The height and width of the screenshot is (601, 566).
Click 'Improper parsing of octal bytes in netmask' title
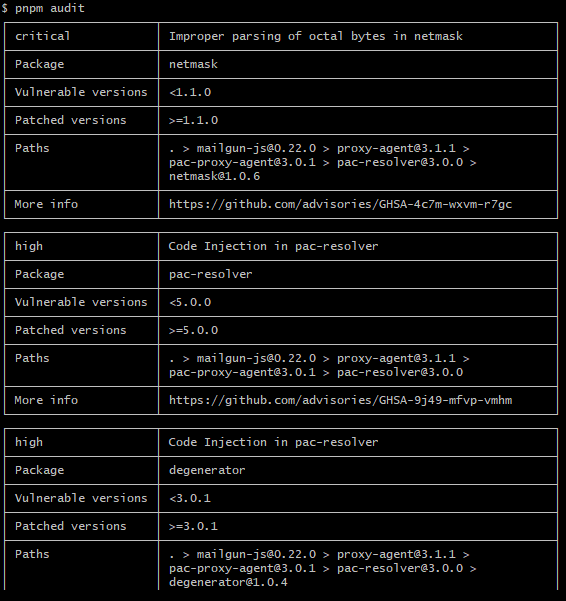tap(316, 36)
